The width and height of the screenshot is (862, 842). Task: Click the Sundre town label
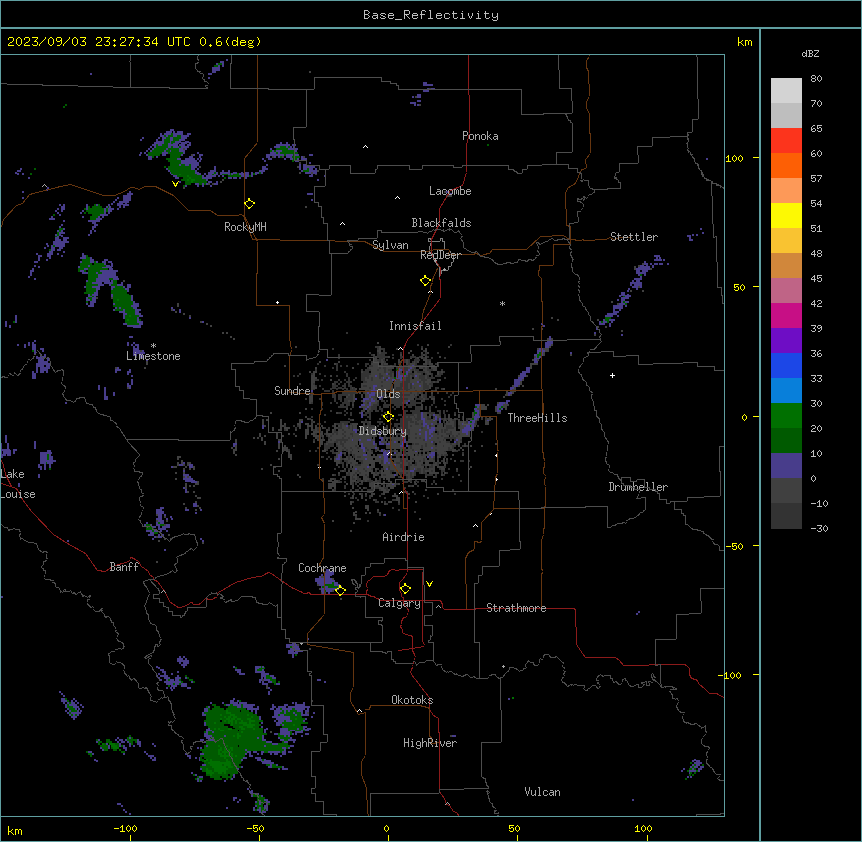coord(292,391)
